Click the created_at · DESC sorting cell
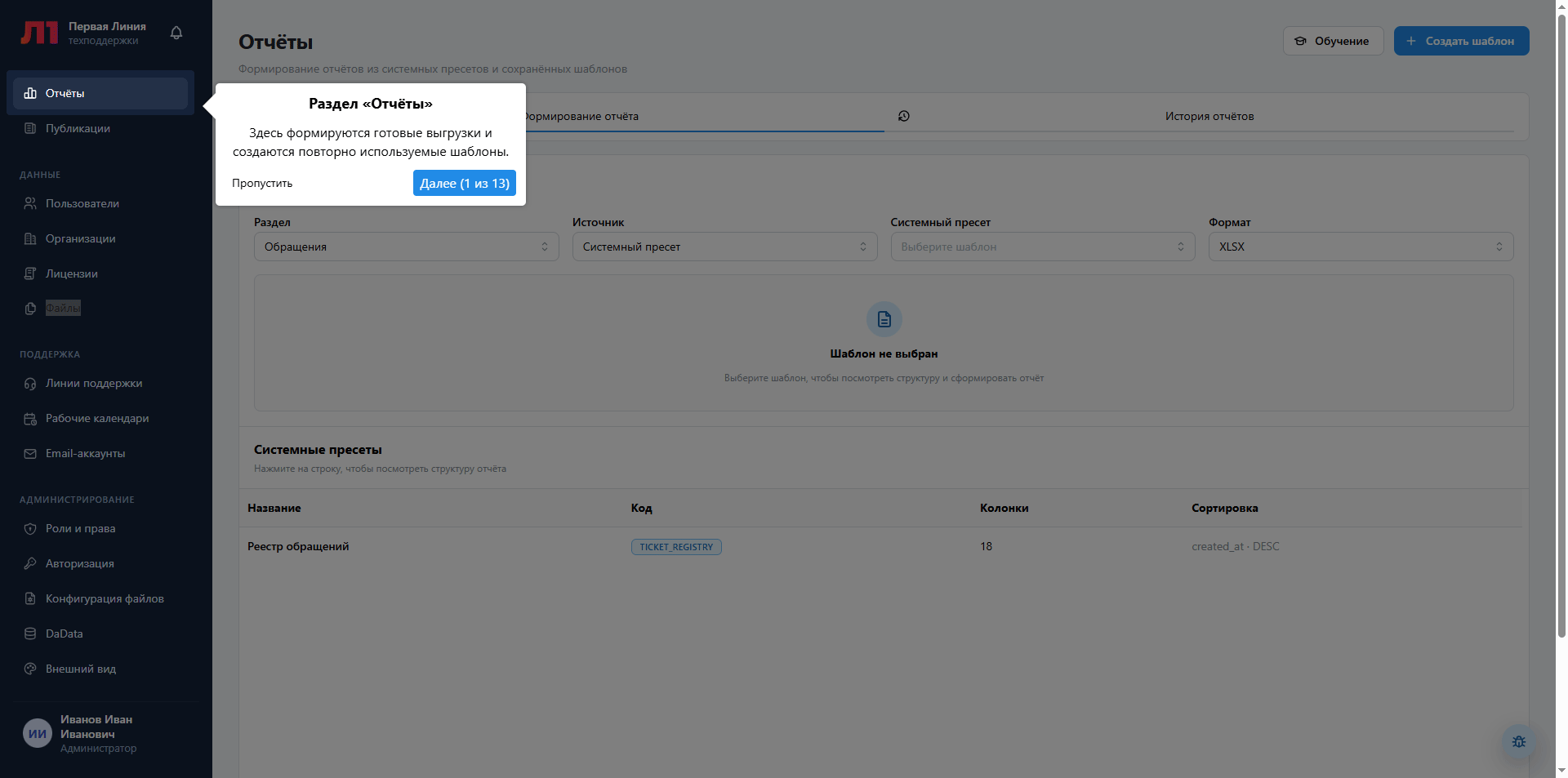 tap(1235, 546)
